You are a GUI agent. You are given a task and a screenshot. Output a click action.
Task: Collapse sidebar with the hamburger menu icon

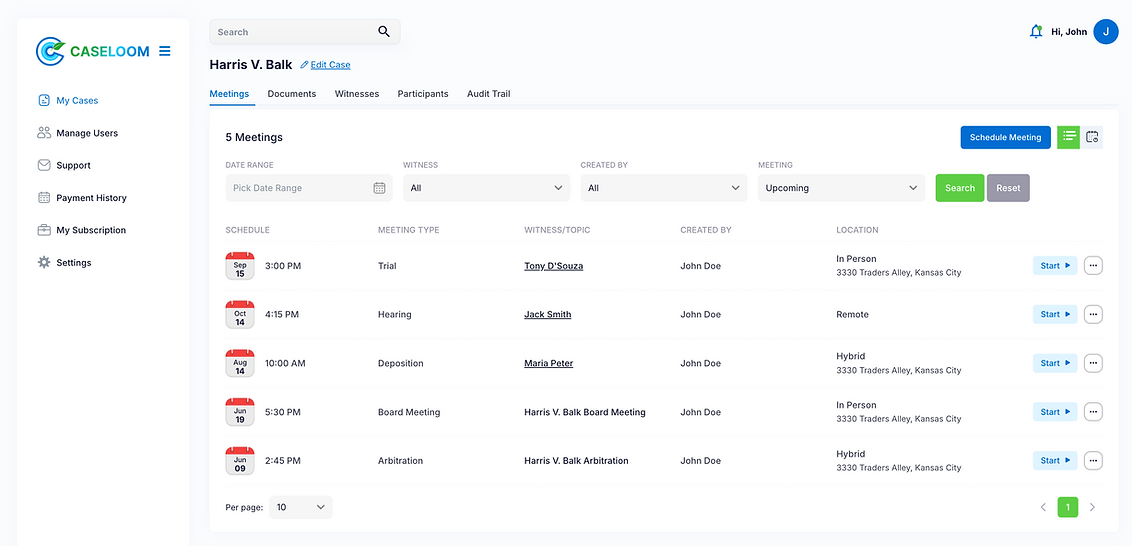tap(165, 51)
